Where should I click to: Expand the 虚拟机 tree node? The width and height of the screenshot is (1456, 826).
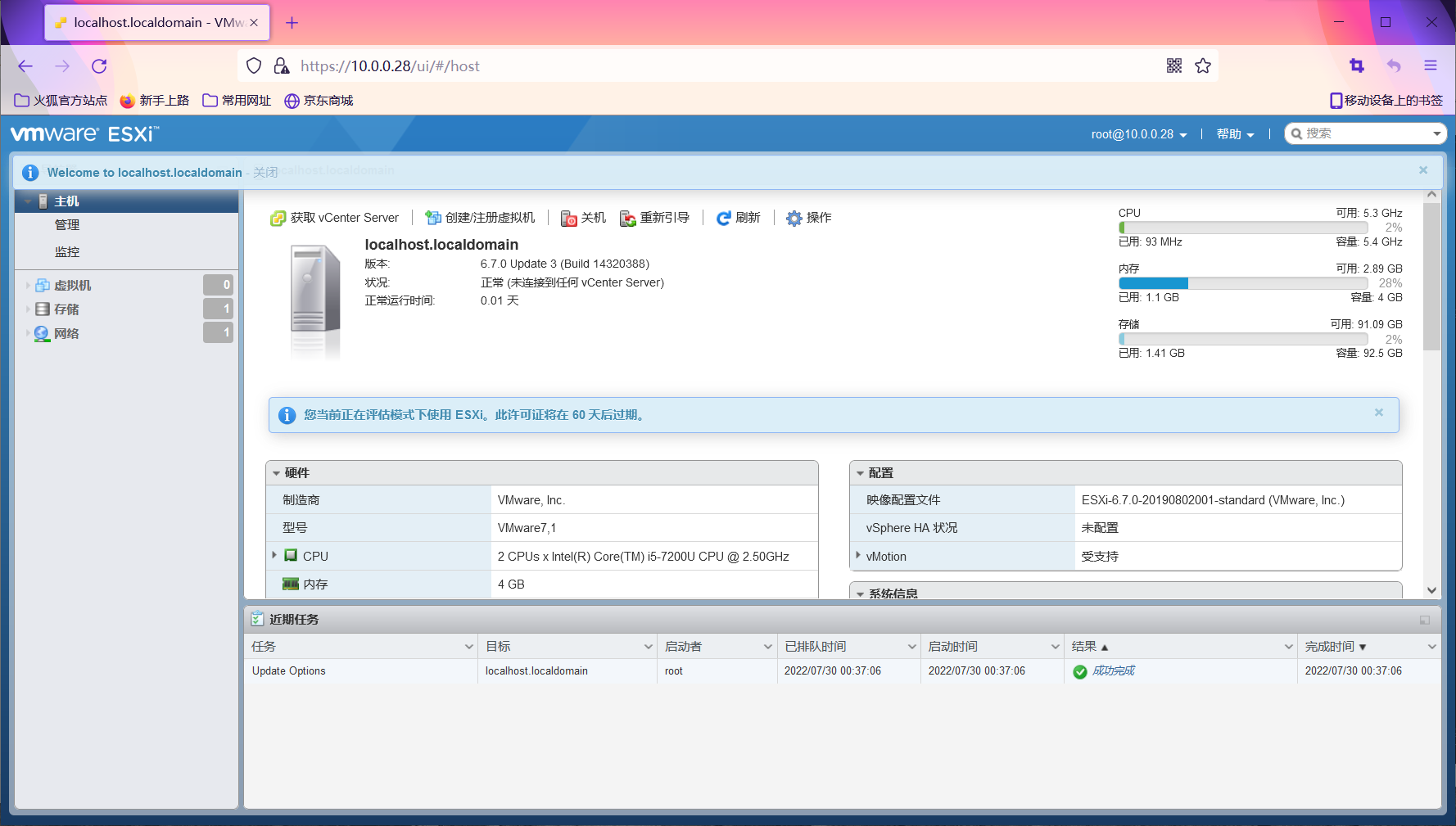[28, 286]
